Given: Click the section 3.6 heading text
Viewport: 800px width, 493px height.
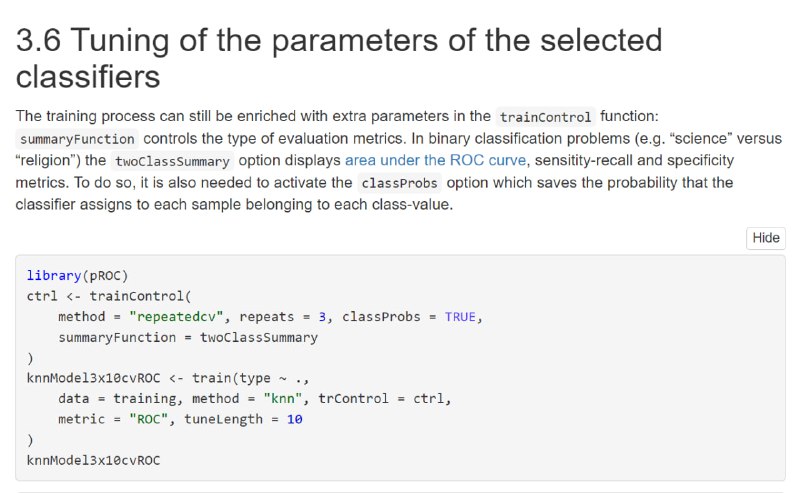Looking at the screenshot, I should (x=339, y=58).
